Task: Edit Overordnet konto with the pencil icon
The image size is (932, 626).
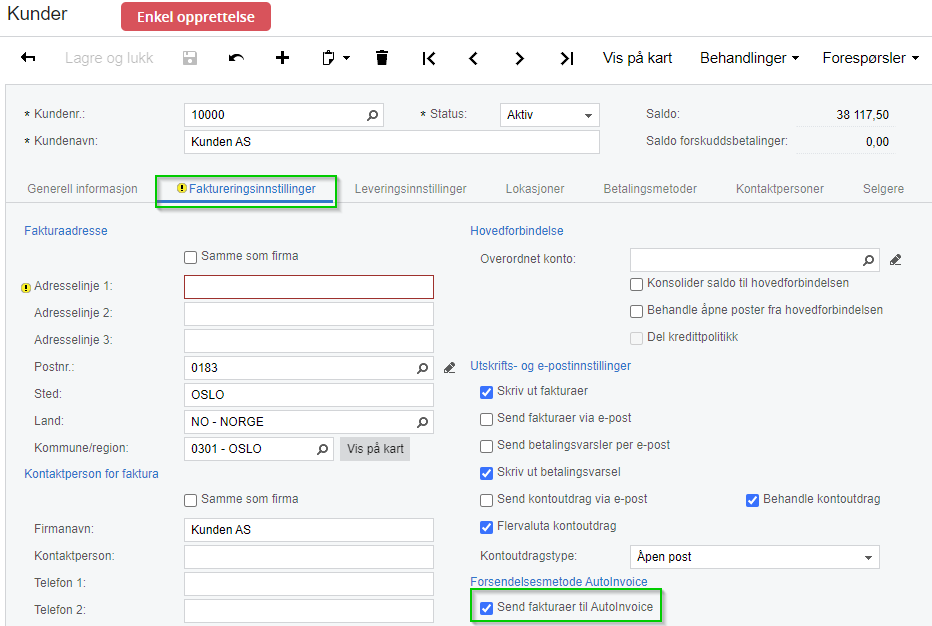Action: [895, 259]
